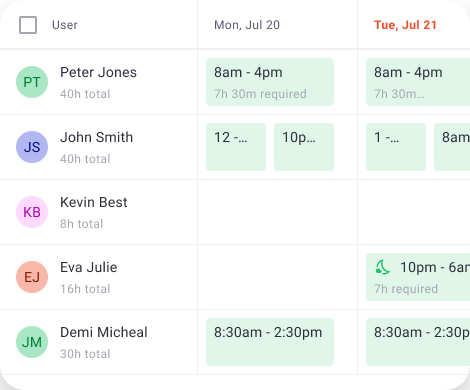Open John Smith's Tuesday 1 shift block
The image size is (470, 390).
point(396,147)
